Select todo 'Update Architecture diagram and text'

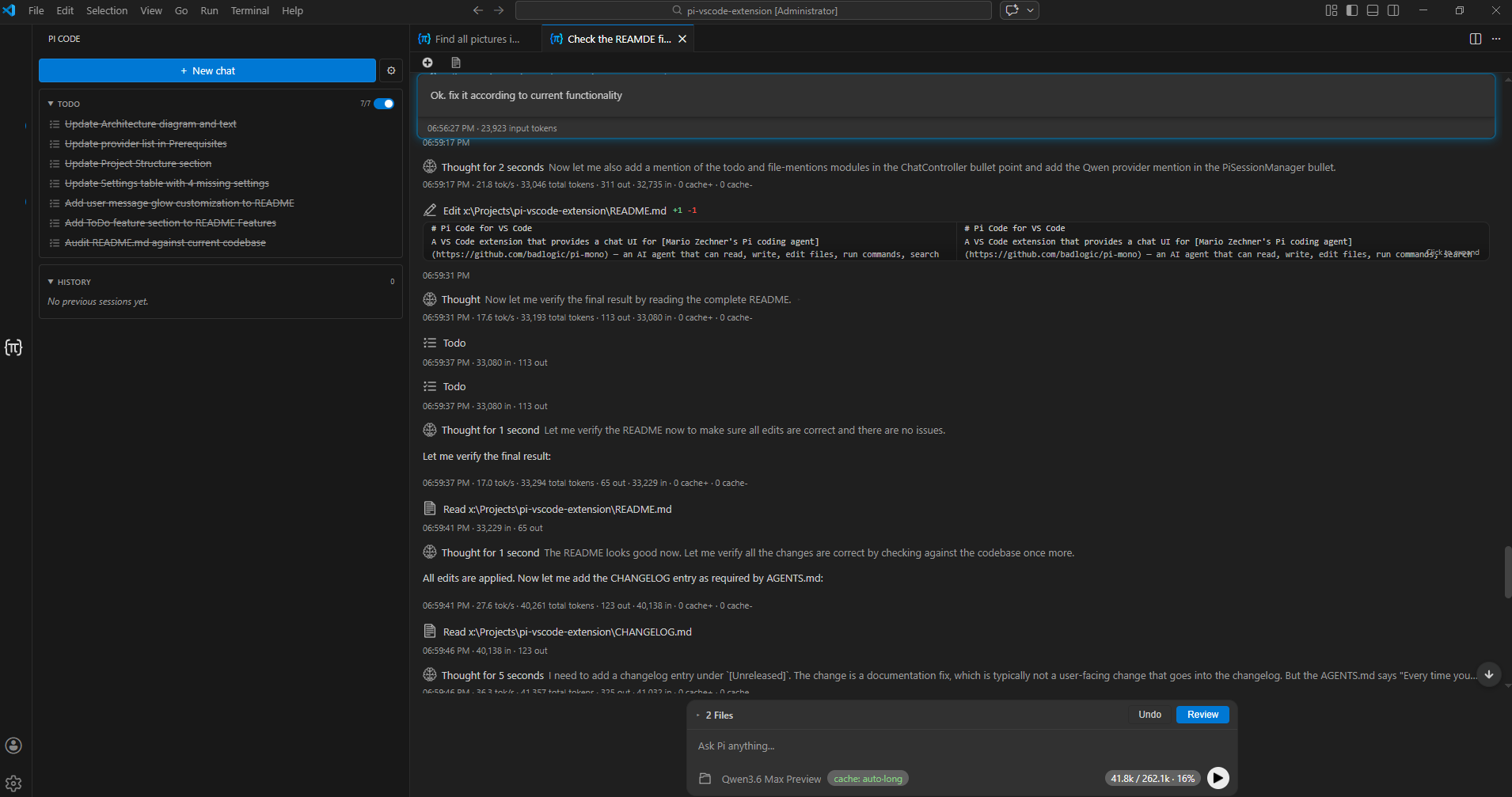(150, 124)
